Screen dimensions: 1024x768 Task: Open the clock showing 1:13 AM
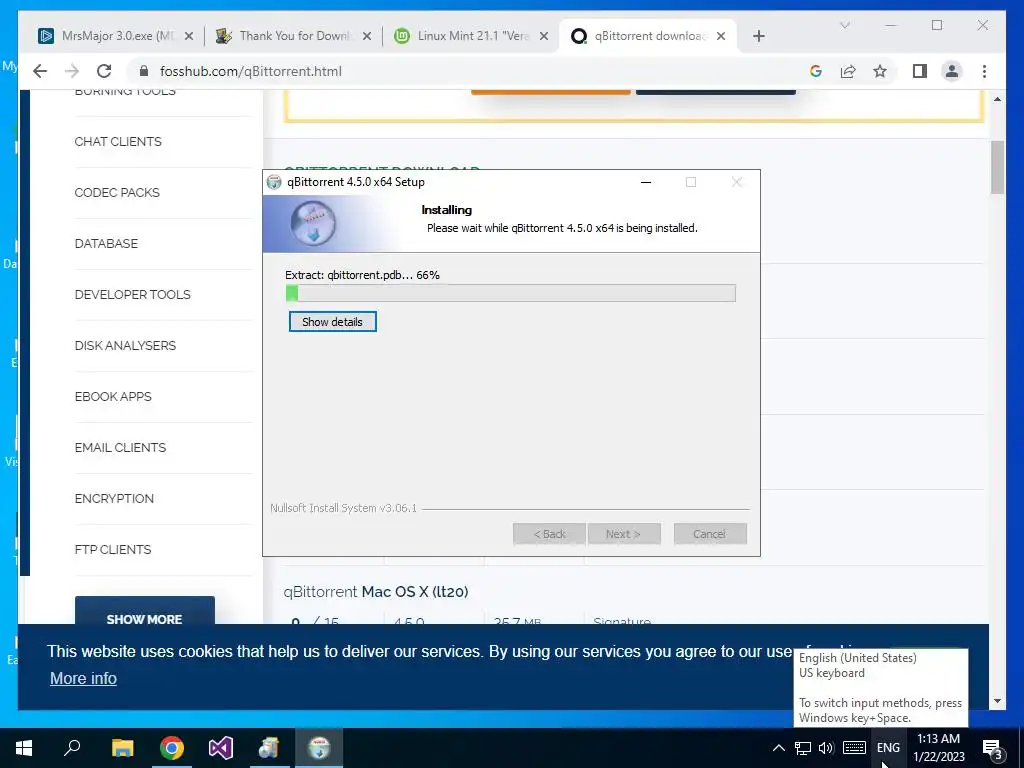click(x=938, y=748)
